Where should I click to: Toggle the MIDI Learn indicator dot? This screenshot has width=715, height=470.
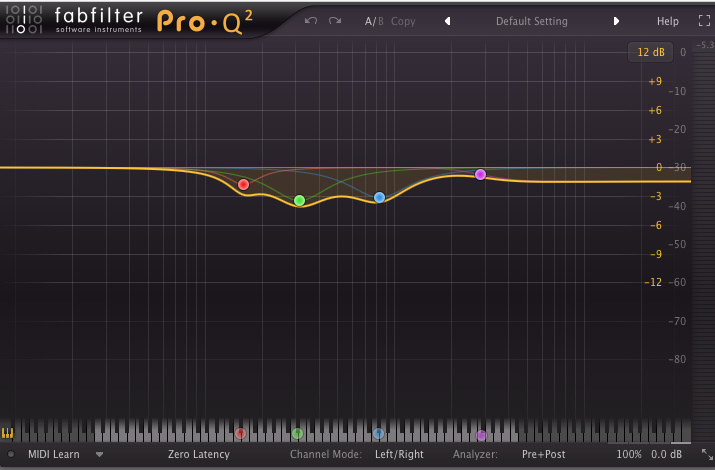[11, 455]
